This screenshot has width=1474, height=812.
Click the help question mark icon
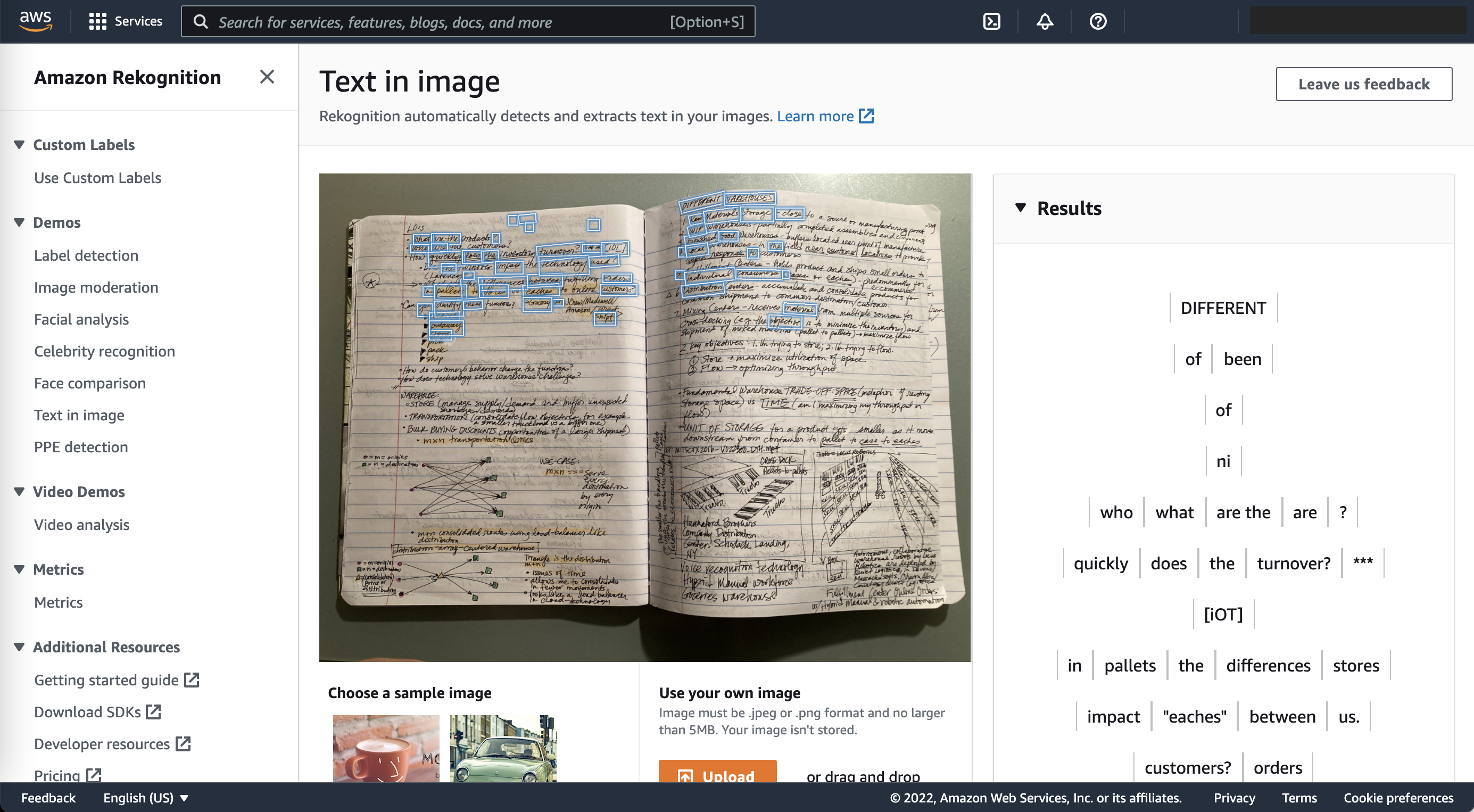[1098, 21]
